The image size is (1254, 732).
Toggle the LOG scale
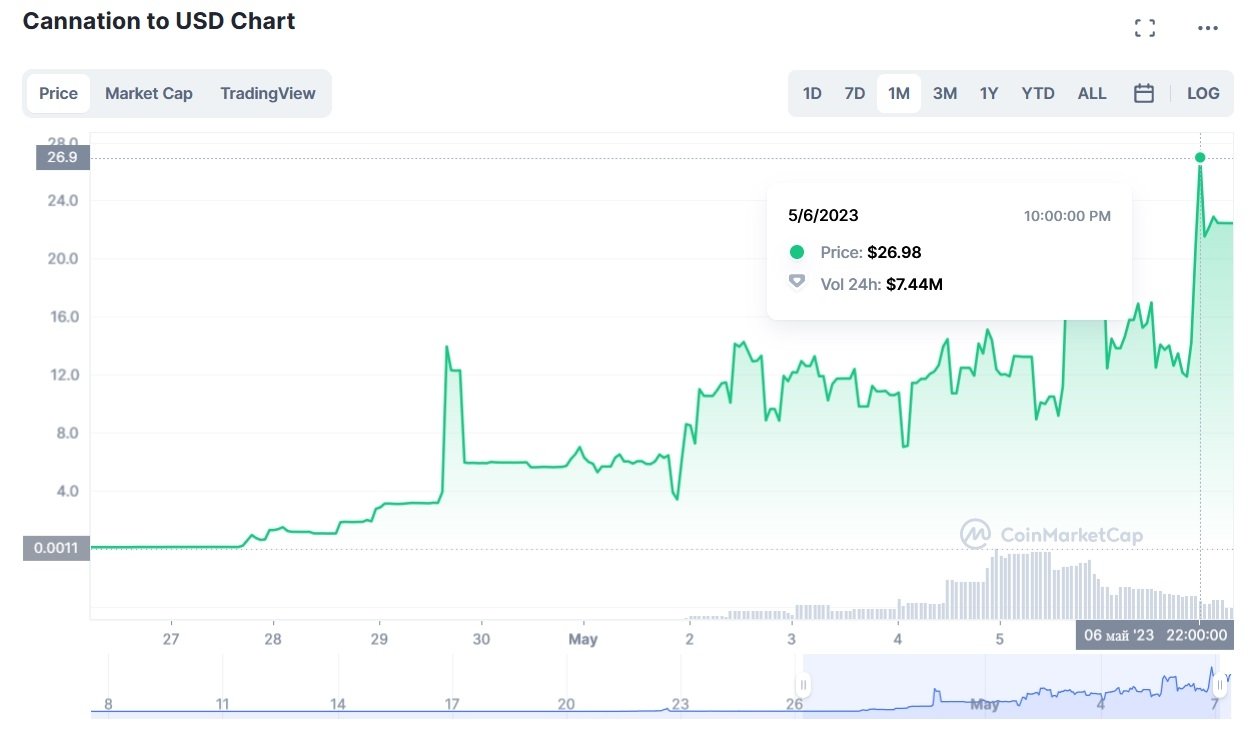[1203, 93]
